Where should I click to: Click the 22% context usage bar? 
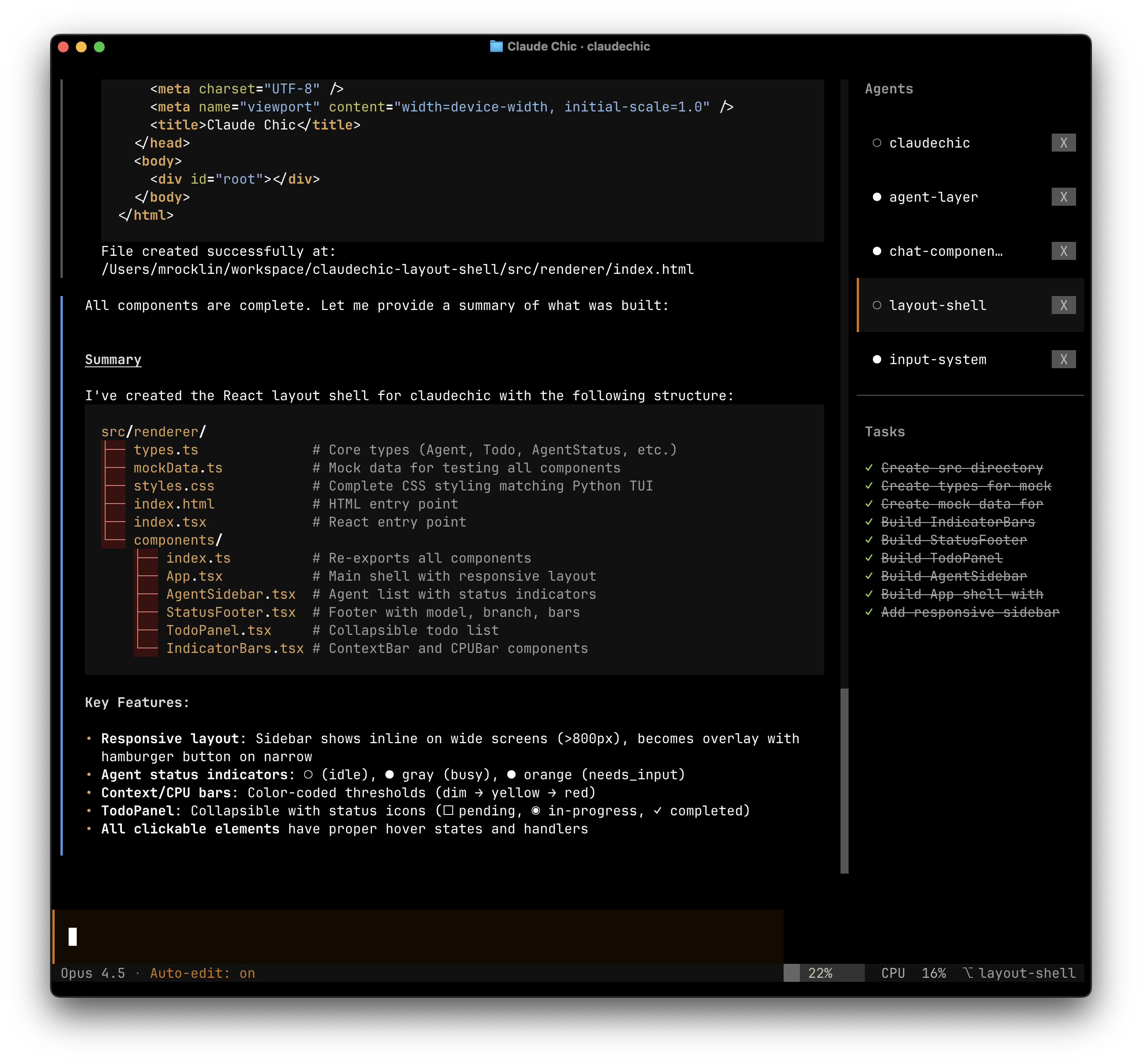823,973
